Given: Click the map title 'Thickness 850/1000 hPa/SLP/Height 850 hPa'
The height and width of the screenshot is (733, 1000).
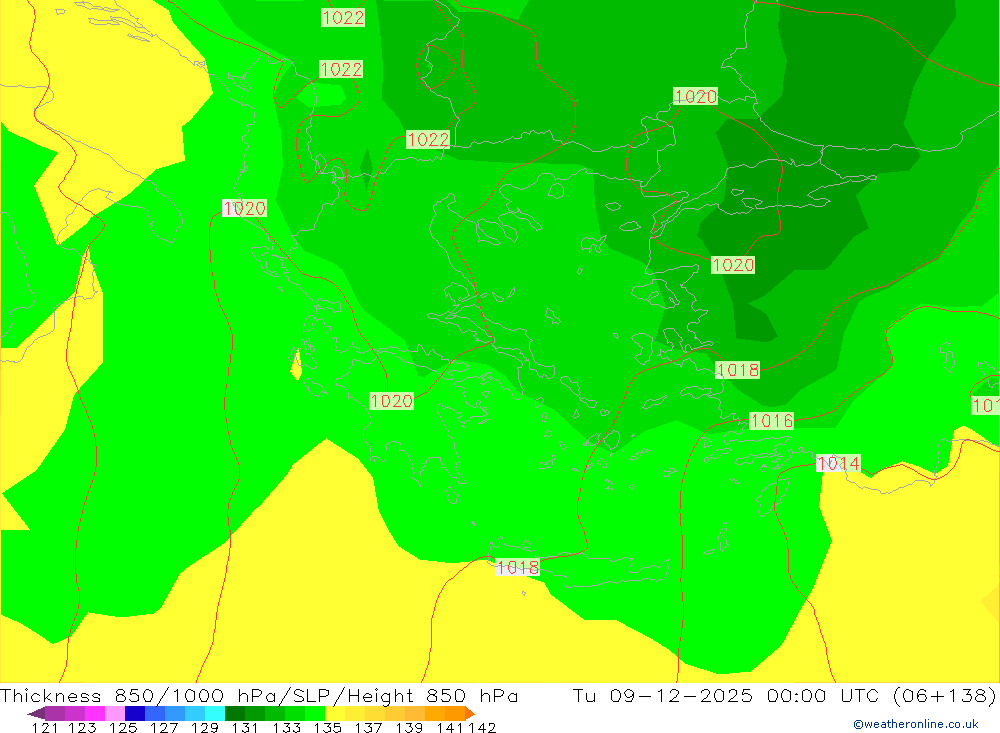Looking at the screenshot, I should coord(259,695).
